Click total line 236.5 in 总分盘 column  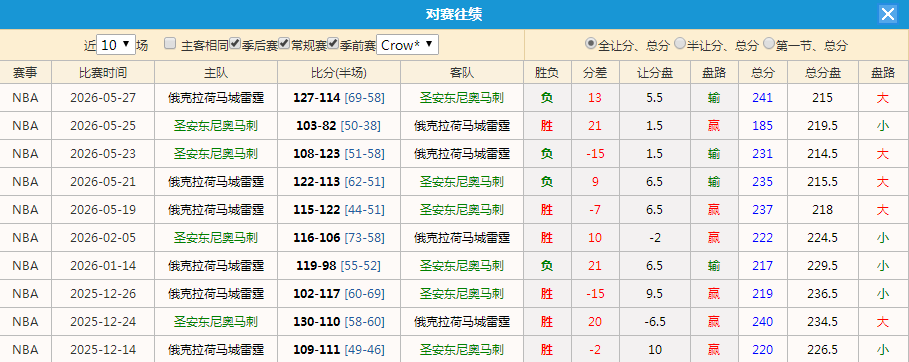pyautogui.click(x=823, y=294)
